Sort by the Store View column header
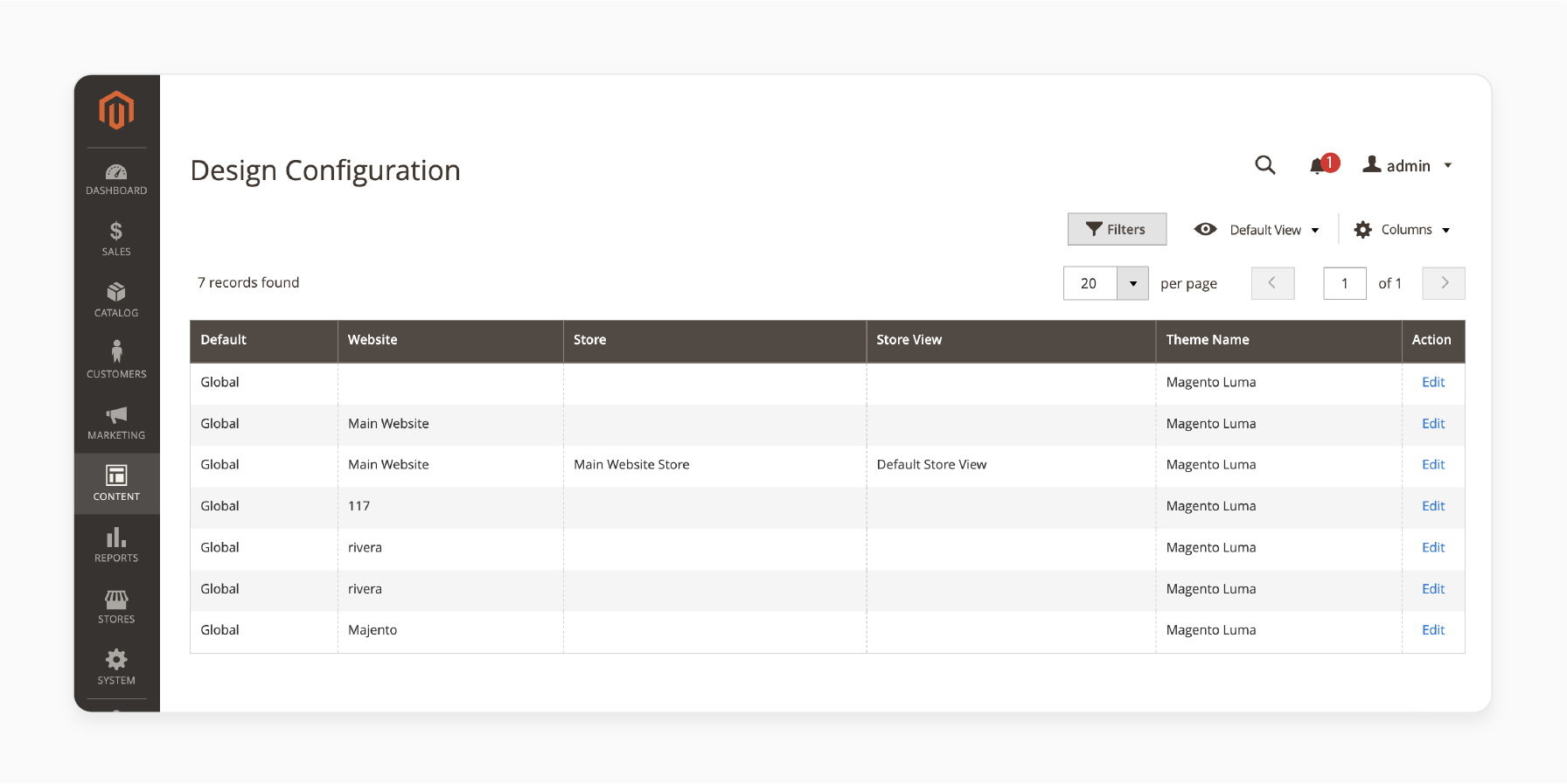This screenshot has width=1567, height=784. pos(1011,341)
